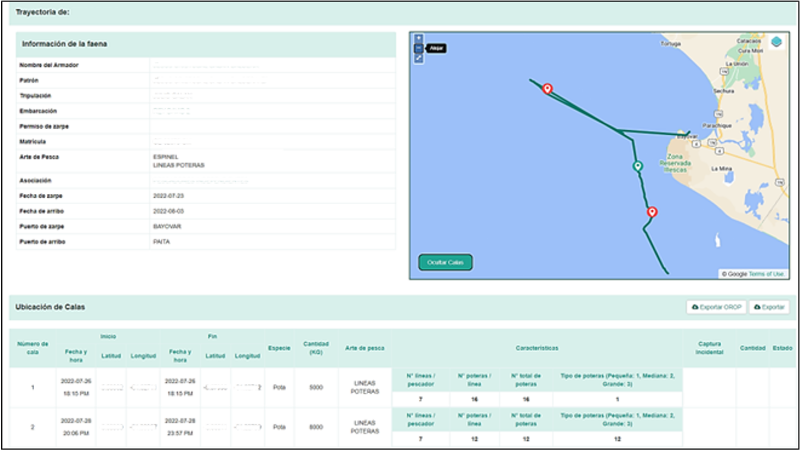This screenshot has width=800, height=450.
Task: Click the Especie column header
Action: point(279,348)
